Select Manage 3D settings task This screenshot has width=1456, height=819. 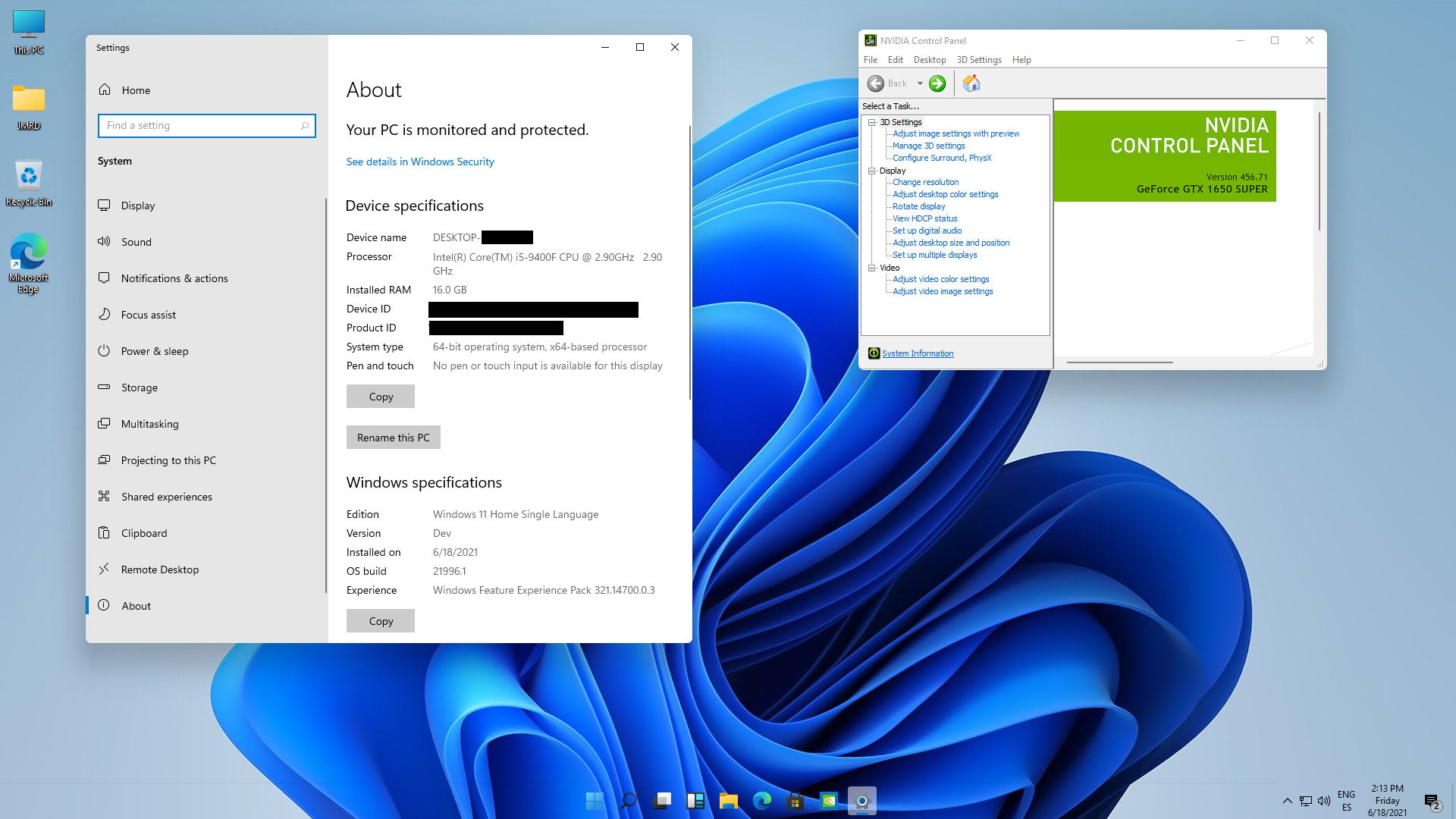coord(928,146)
